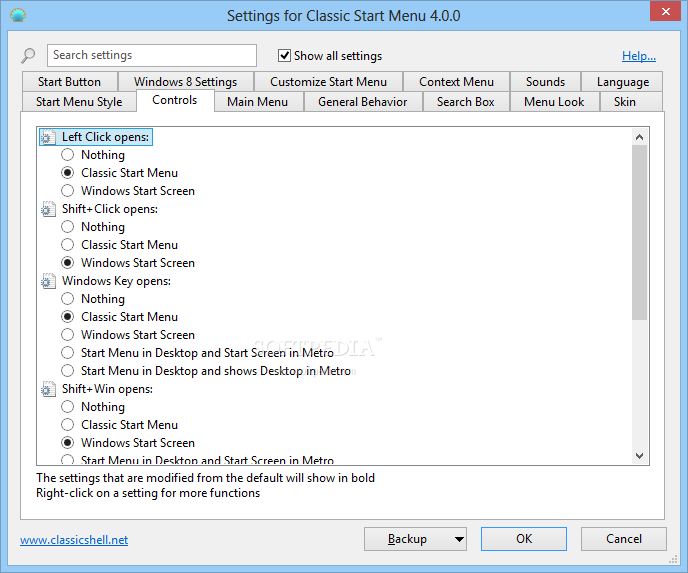Switch to the General Behavior tab
Image resolution: width=688 pixels, height=573 pixels.
coord(363,102)
